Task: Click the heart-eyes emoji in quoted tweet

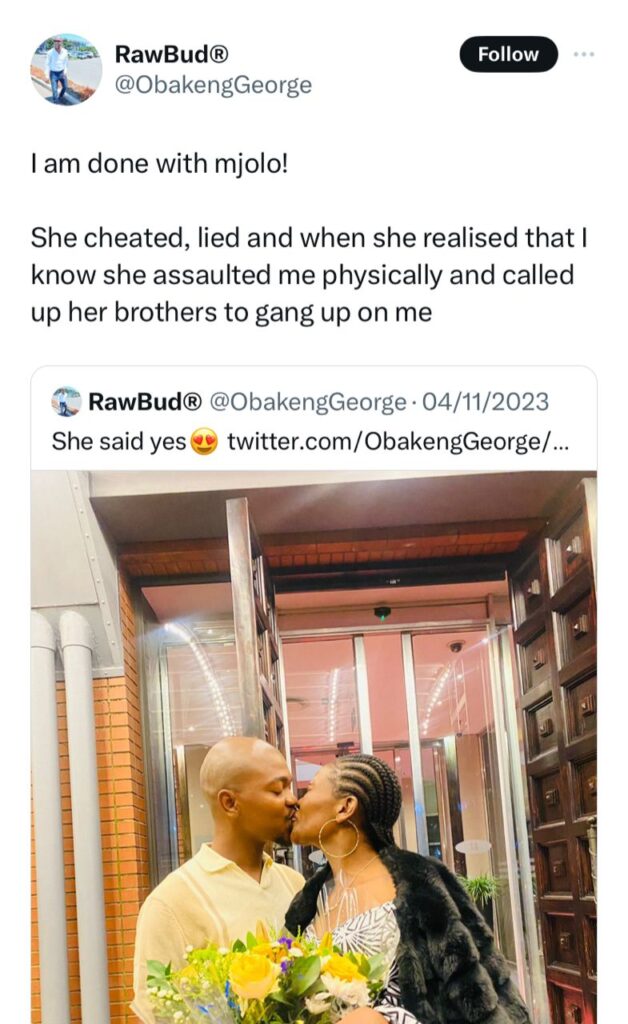Action: pyautogui.click(x=204, y=442)
